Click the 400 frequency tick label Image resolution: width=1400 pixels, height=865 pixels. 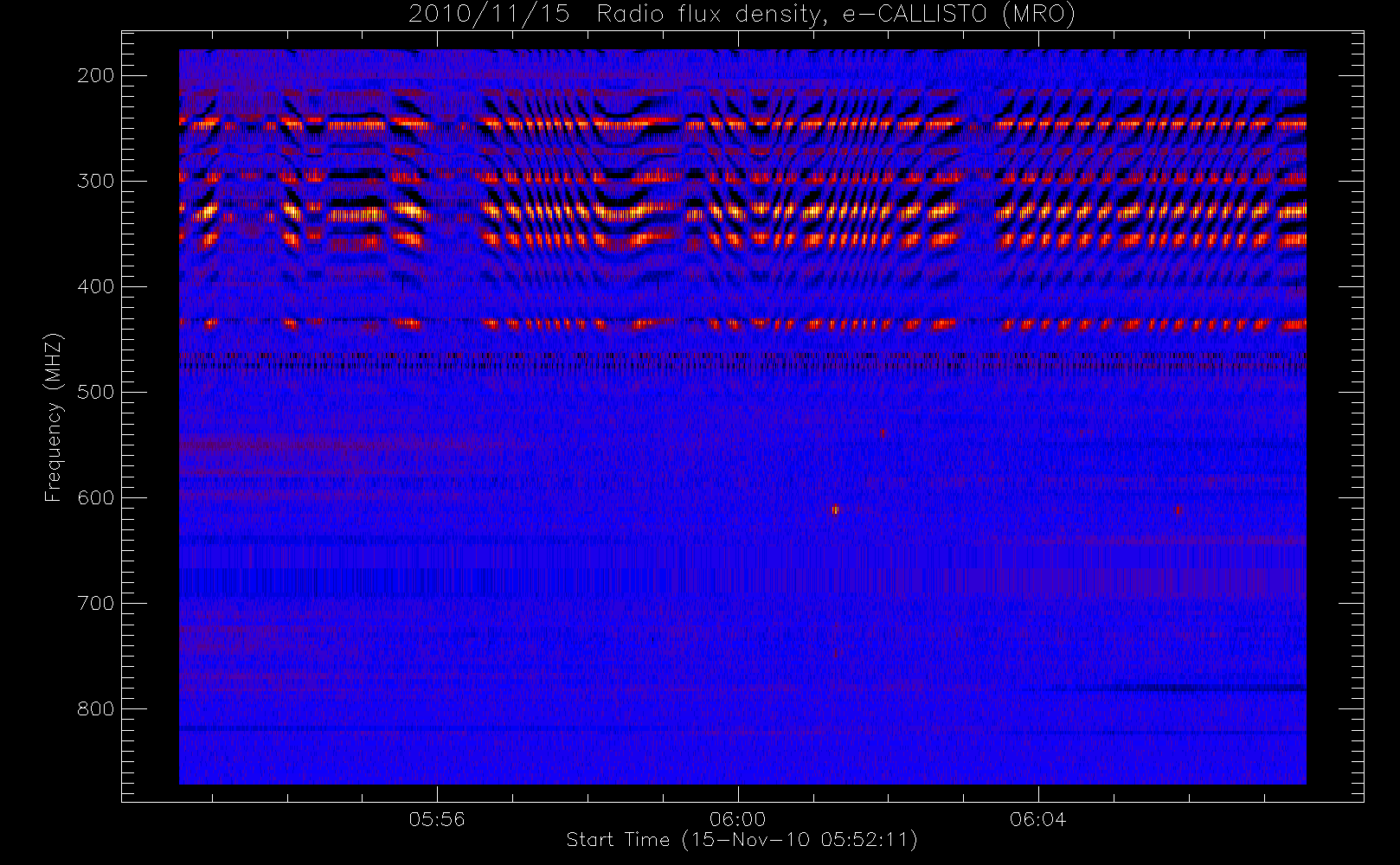point(96,286)
